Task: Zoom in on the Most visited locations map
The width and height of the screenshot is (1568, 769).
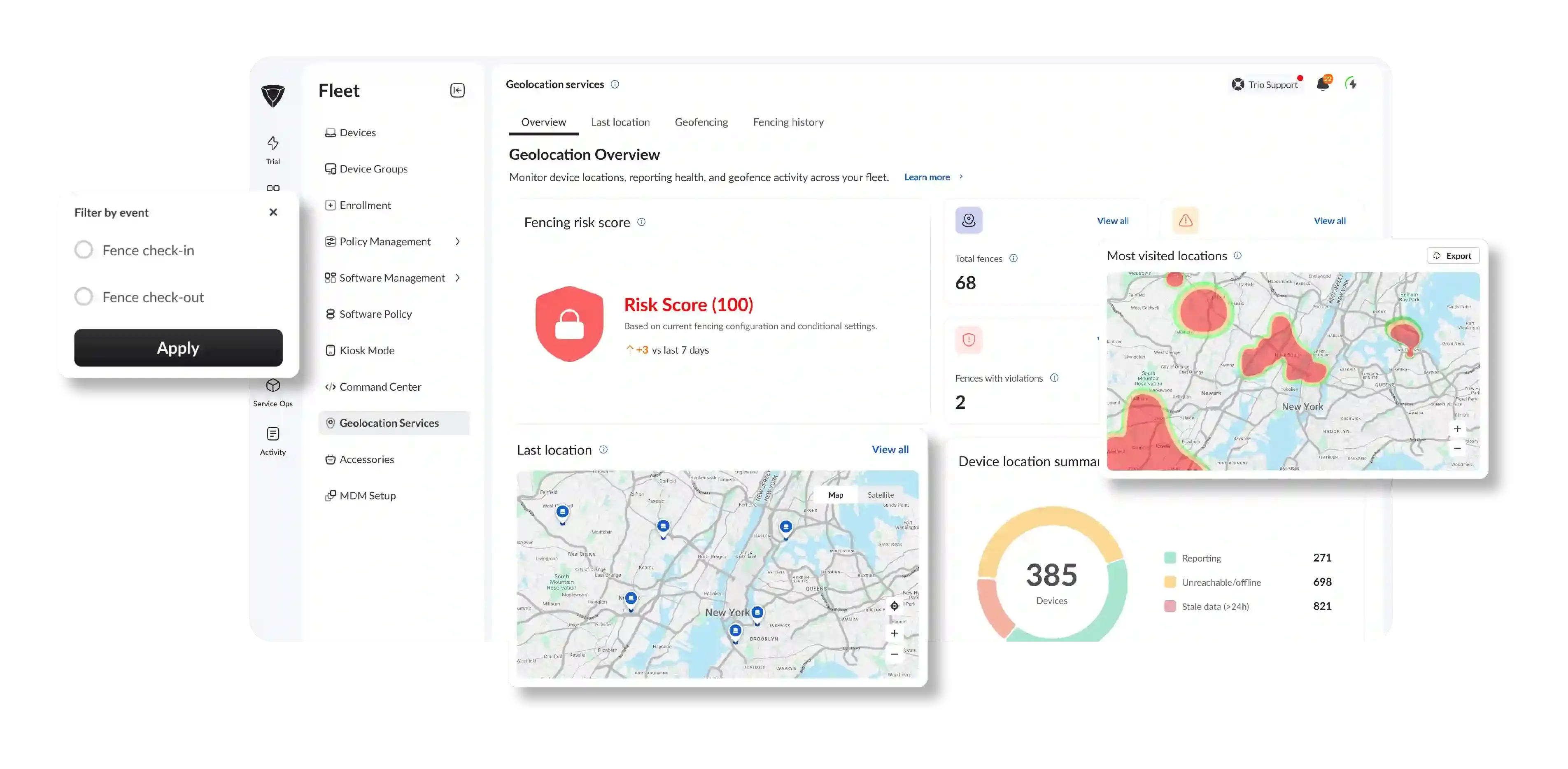Action: (1457, 429)
